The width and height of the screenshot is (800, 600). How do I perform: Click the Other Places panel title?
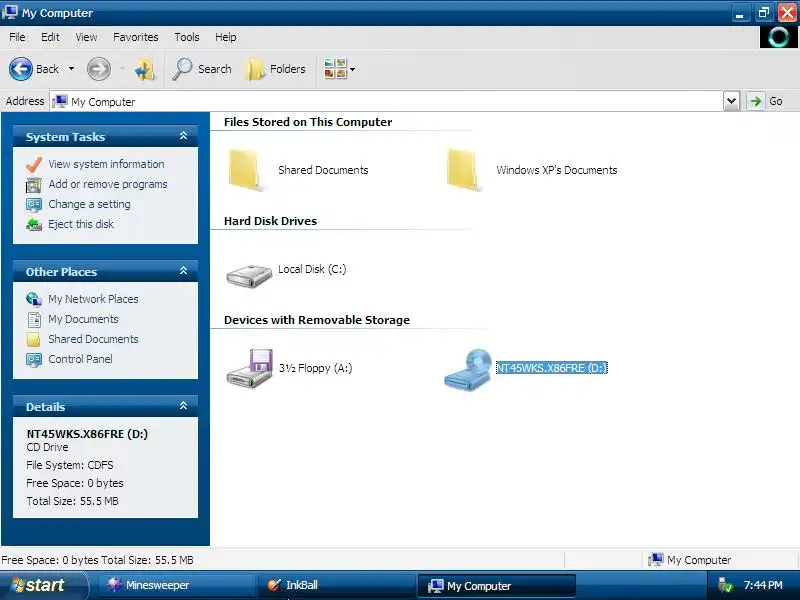click(x=61, y=272)
